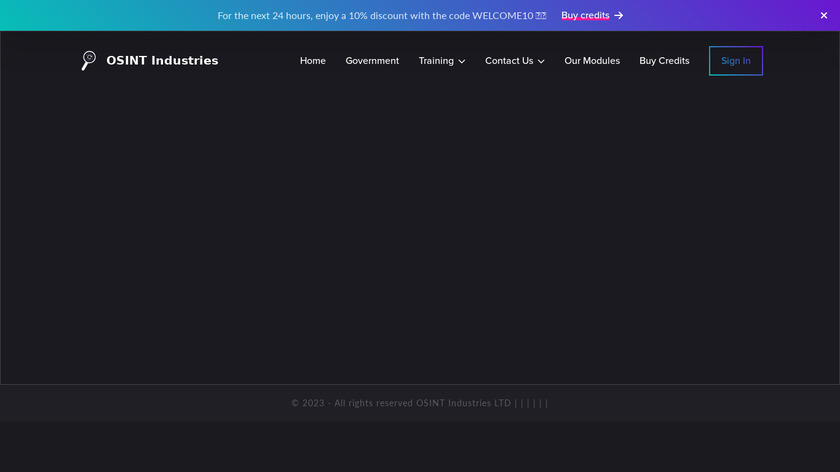
Task: Click the OSINT Industries brand name
Action: (x=162, y=61)
